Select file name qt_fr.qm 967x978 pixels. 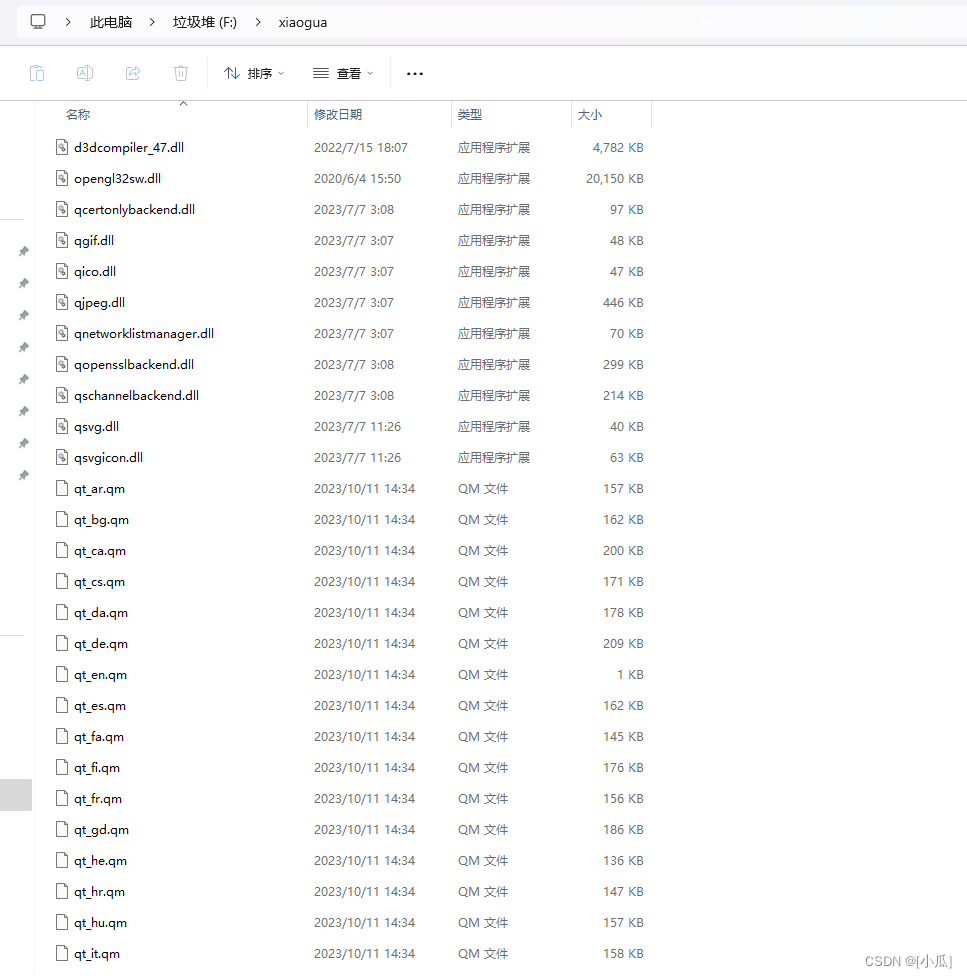[x=98, y=799]
